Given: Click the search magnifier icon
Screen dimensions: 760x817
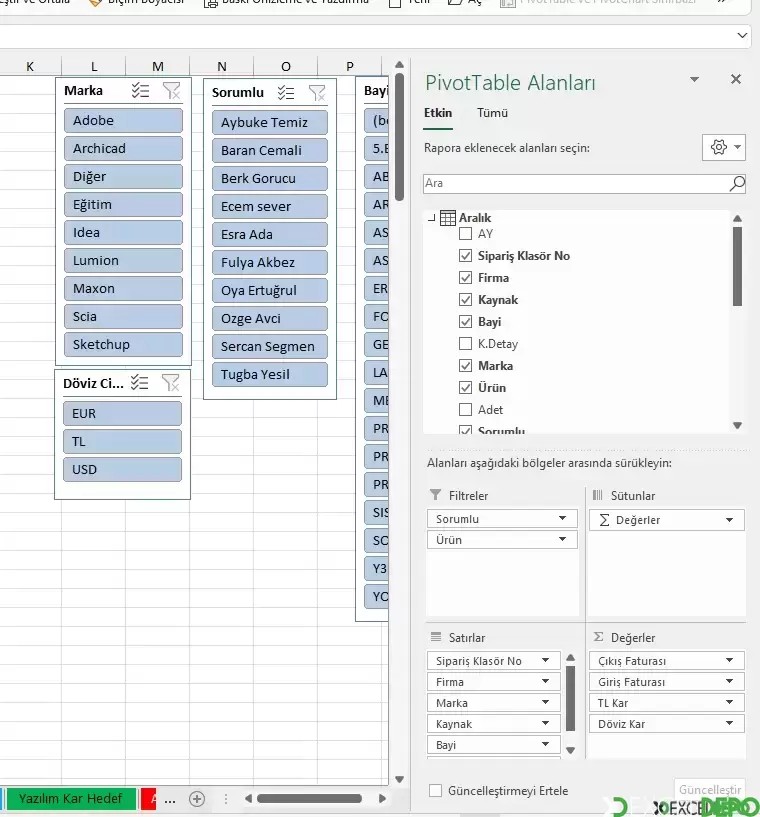Looking at the screenshot, I should coord(737,183).
